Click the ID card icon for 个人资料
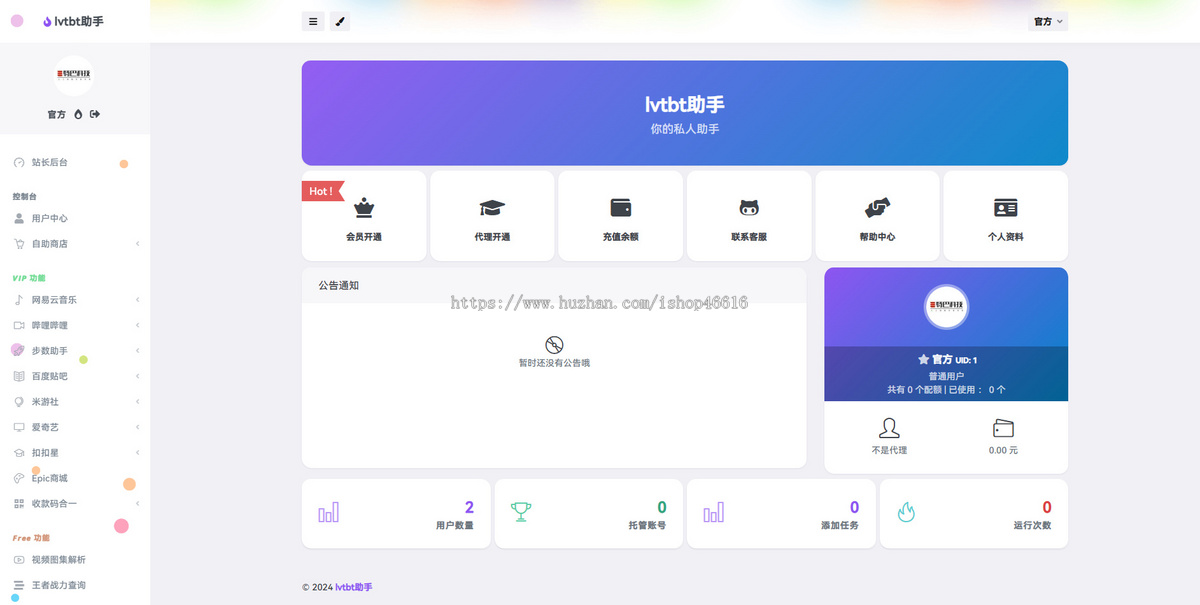This screenshot has height=605, width=1200. click(1006, 208)
